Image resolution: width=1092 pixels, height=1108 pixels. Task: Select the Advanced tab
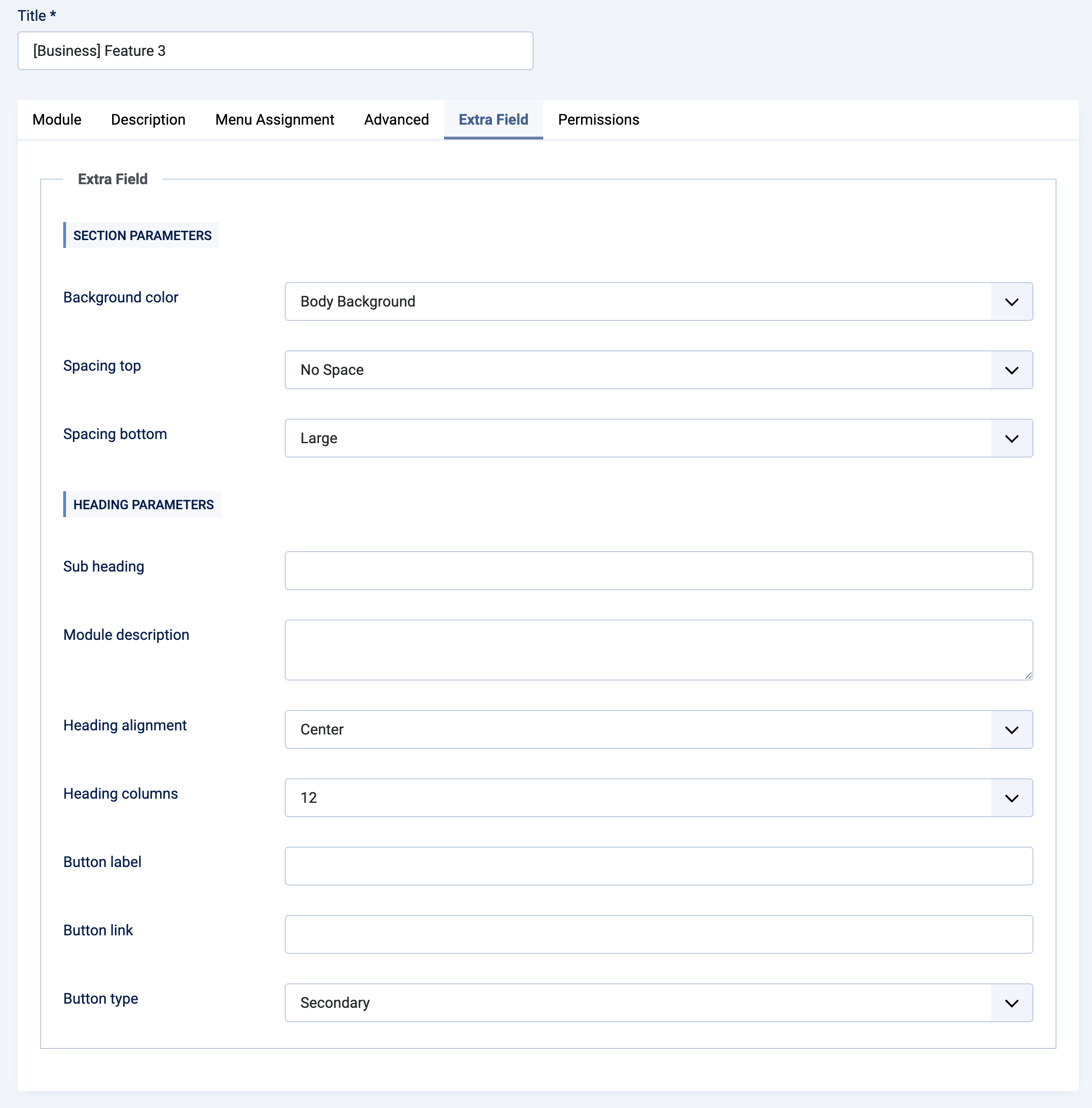tap(396, 119)
